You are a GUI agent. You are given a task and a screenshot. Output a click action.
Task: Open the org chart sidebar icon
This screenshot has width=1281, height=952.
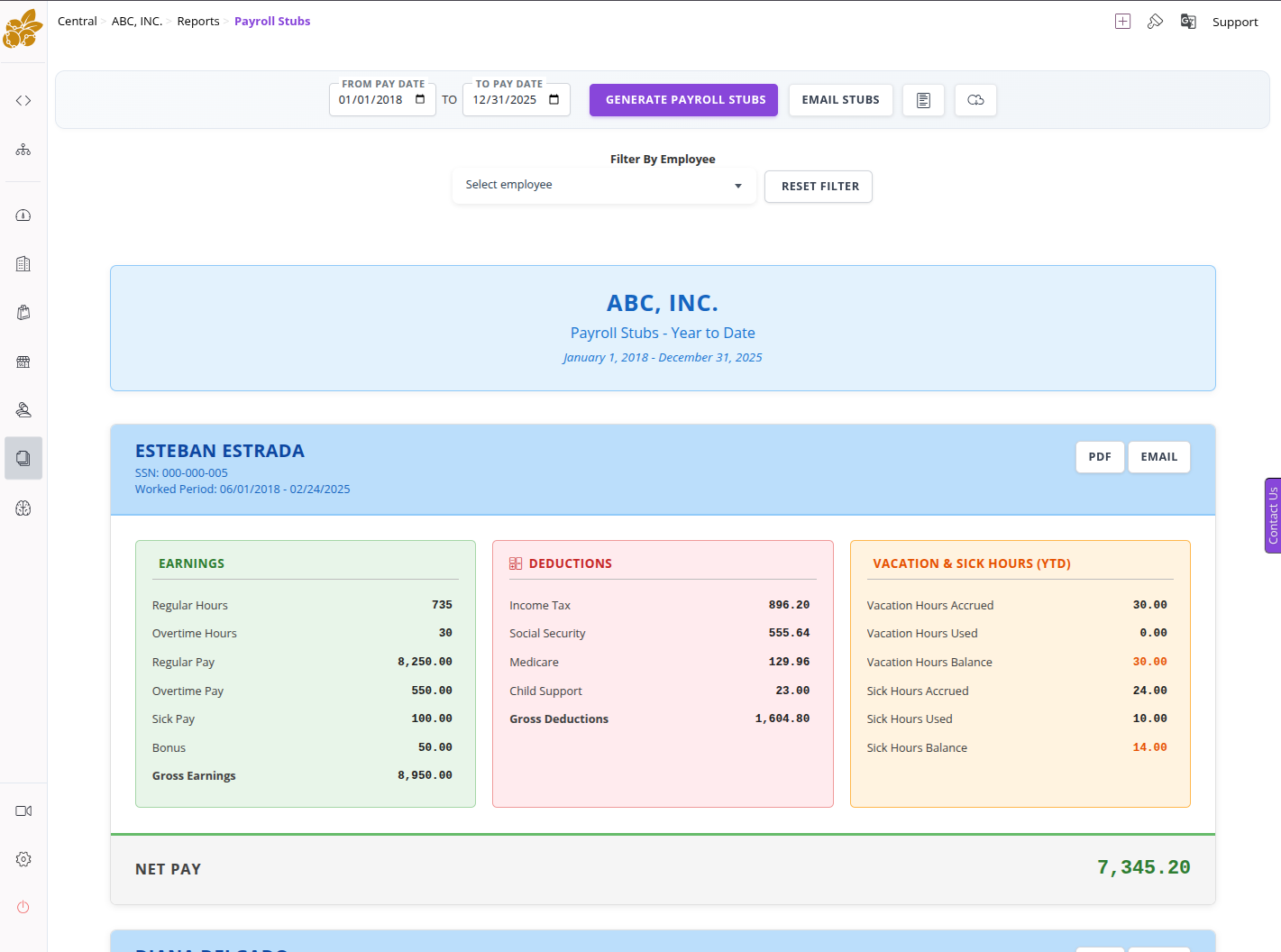(23, 149)
